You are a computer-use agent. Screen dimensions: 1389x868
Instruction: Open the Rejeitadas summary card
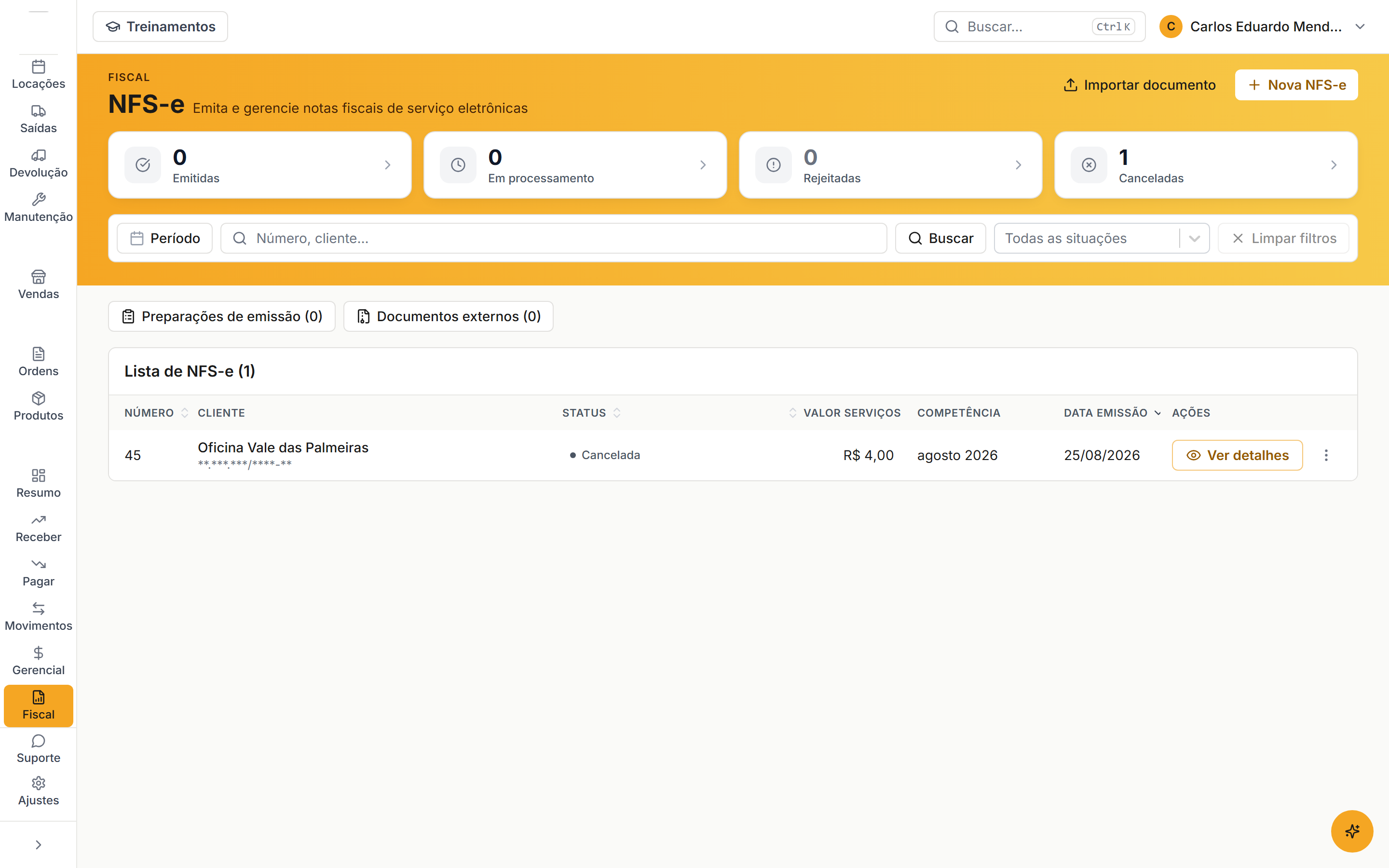pyautogui.click(x=890, y=165)
